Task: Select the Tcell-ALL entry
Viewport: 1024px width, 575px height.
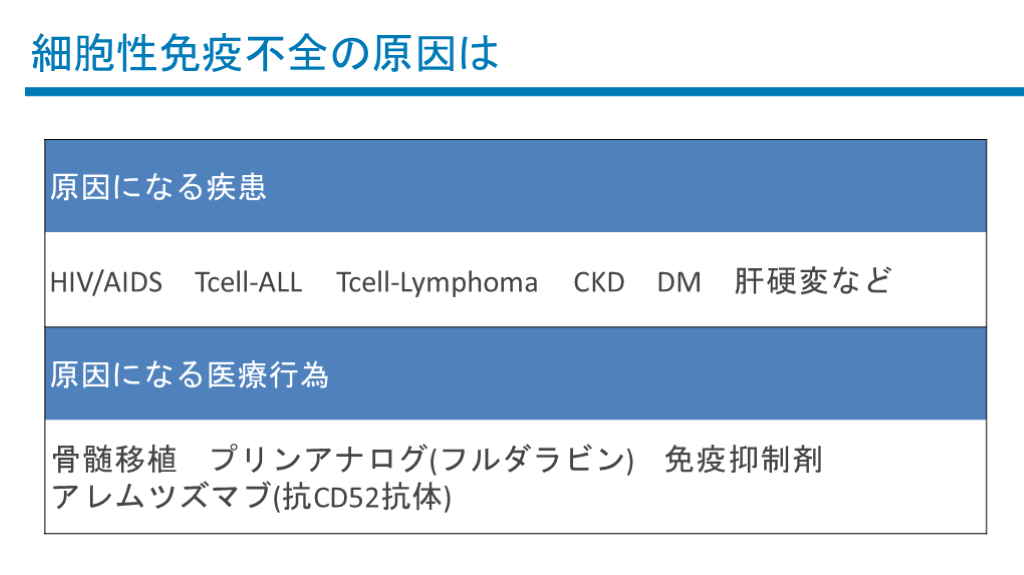Action: coord(248,283)
